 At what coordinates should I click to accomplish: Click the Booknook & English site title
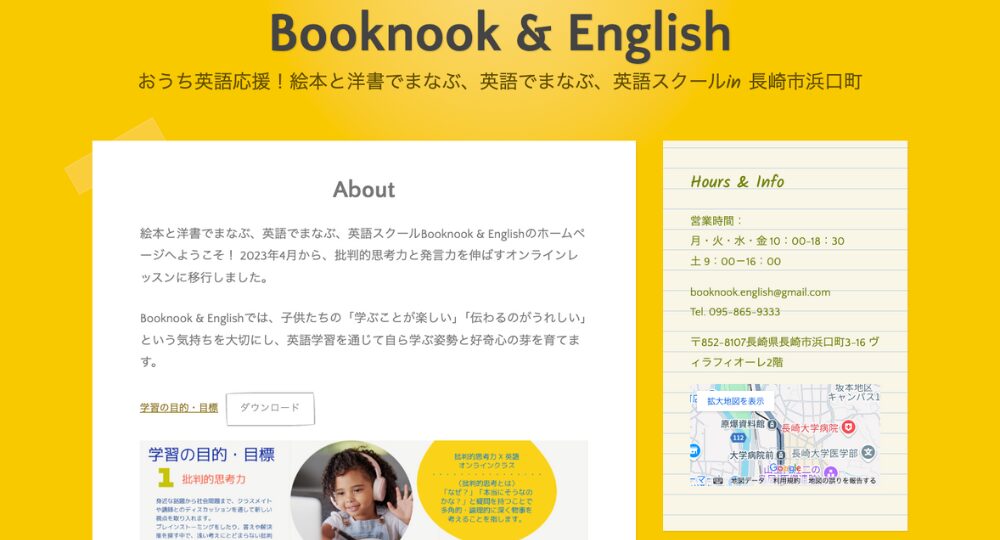pyautogui.click(x=500, y=33)
